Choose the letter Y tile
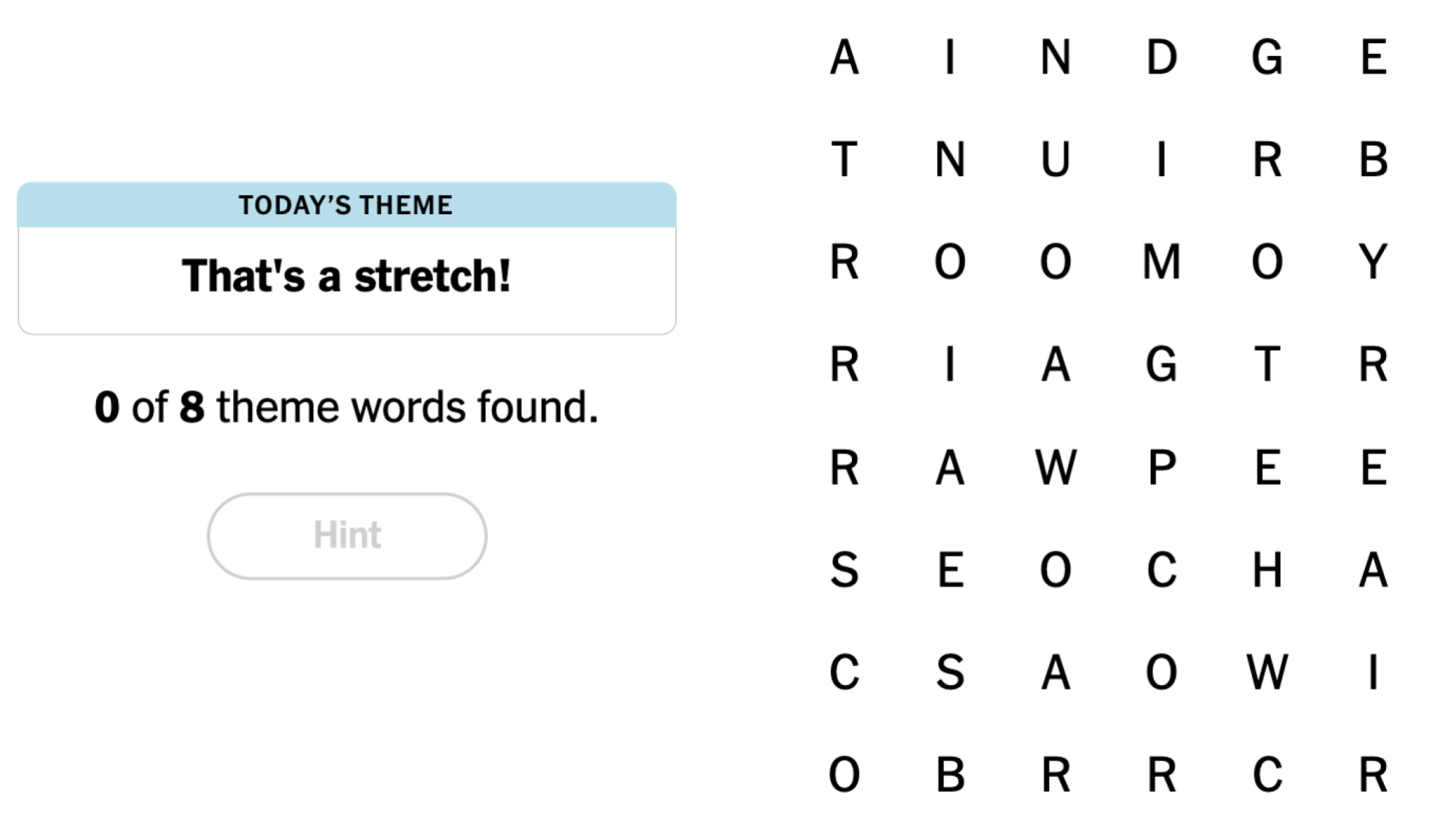The width and height of the screenshot is (1456, 838). (1373, 262)
